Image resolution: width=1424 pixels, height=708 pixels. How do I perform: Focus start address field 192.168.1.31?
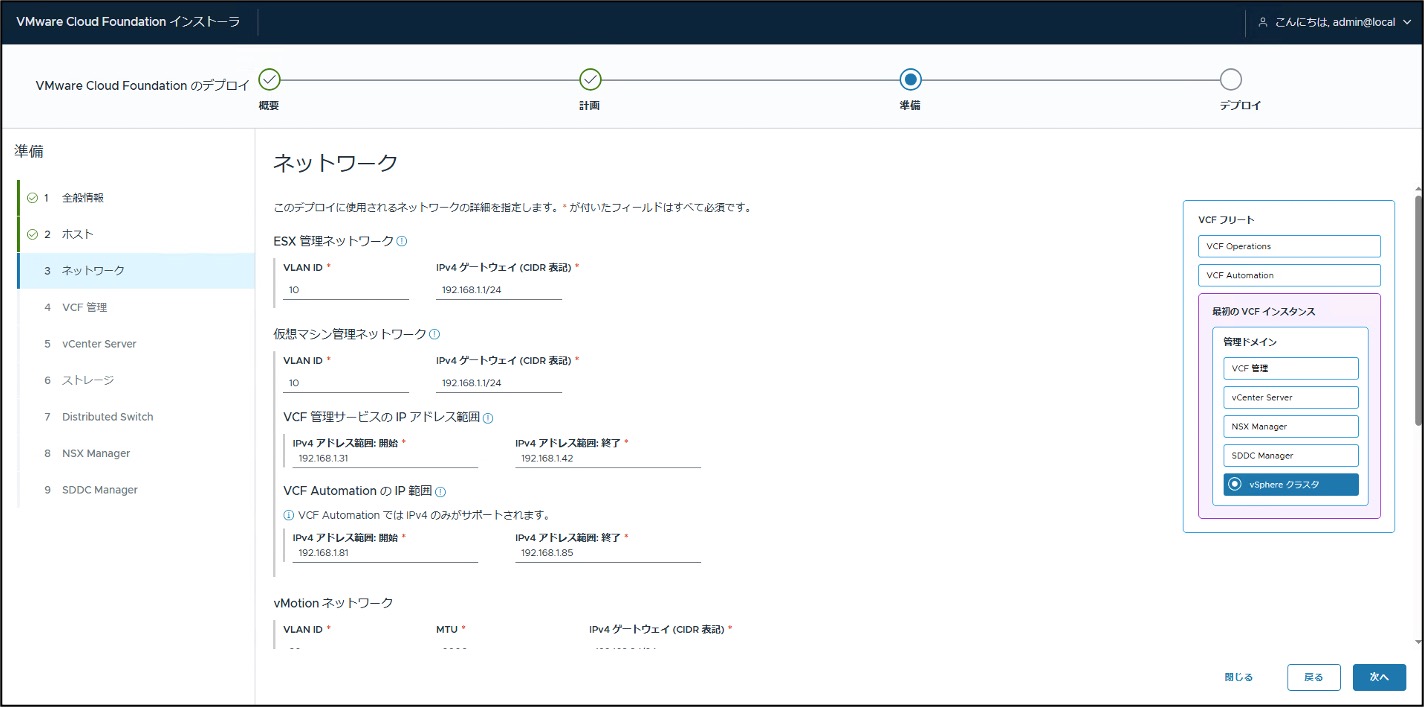pos(385,458)
